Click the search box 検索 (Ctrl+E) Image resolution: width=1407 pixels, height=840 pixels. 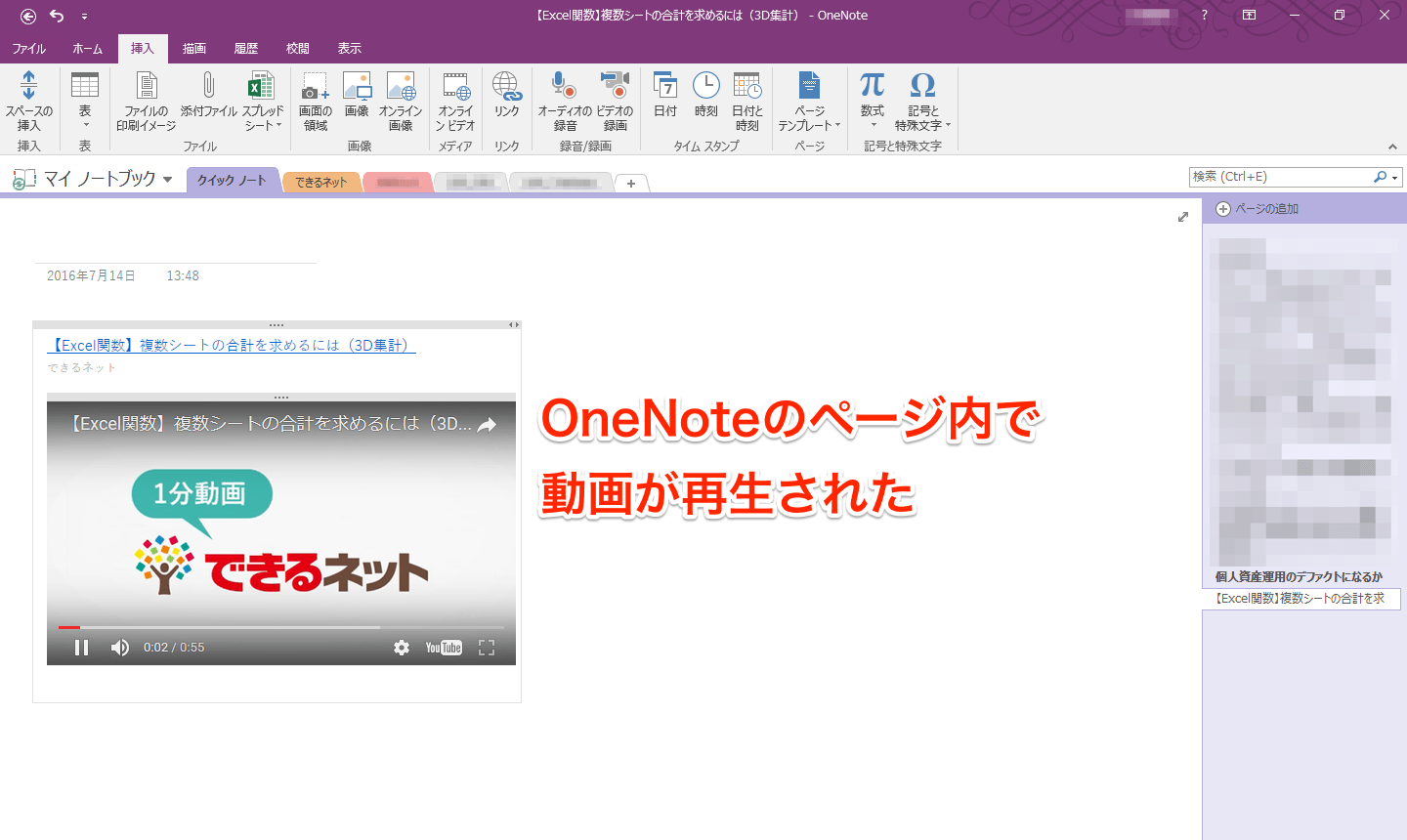pos(1280,177)
